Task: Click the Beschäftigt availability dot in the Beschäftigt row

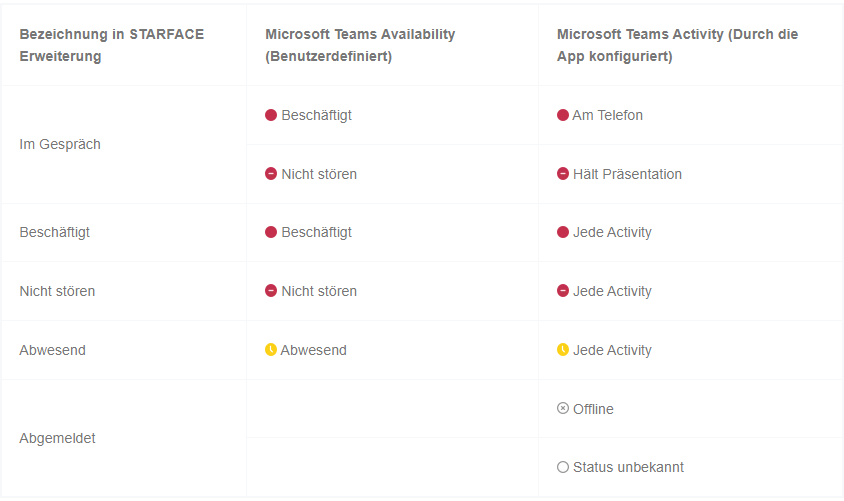Action: coord(271,232)
